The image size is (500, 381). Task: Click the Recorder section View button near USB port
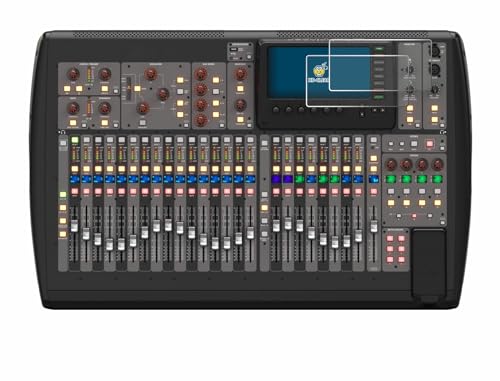(x=249, y=57)
